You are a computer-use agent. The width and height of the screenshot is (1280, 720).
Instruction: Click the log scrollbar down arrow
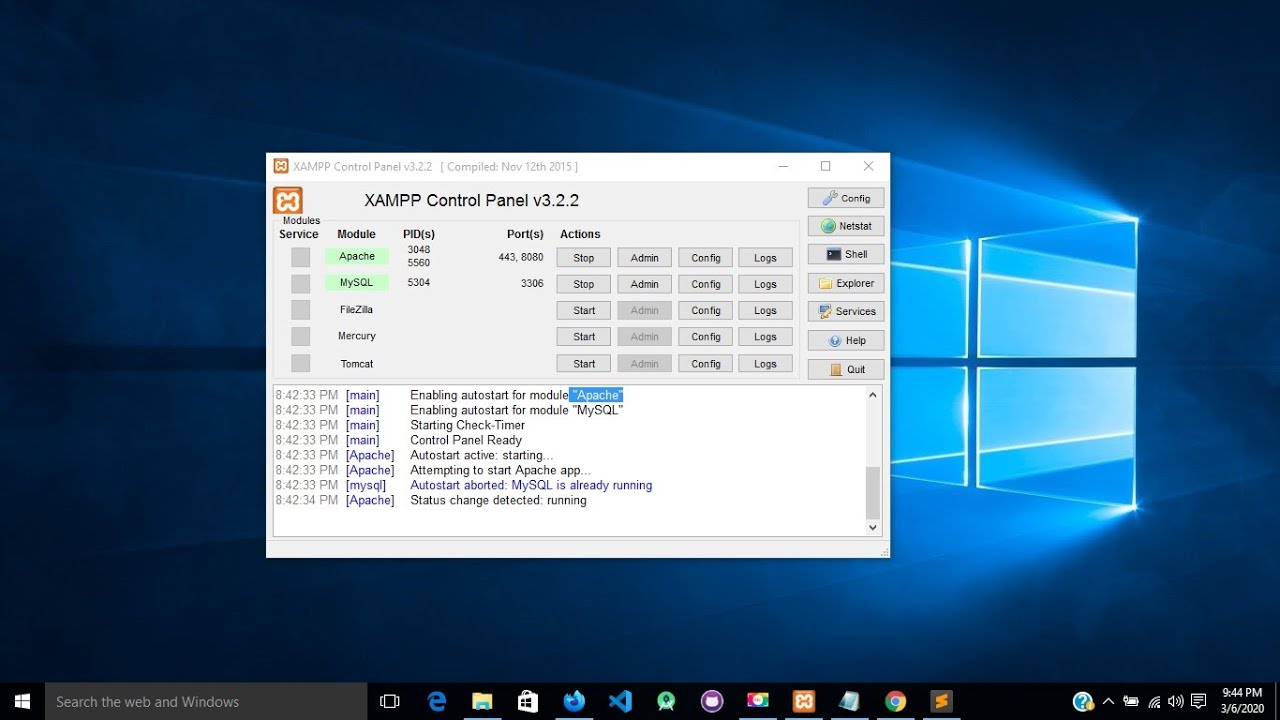[873, 527]
